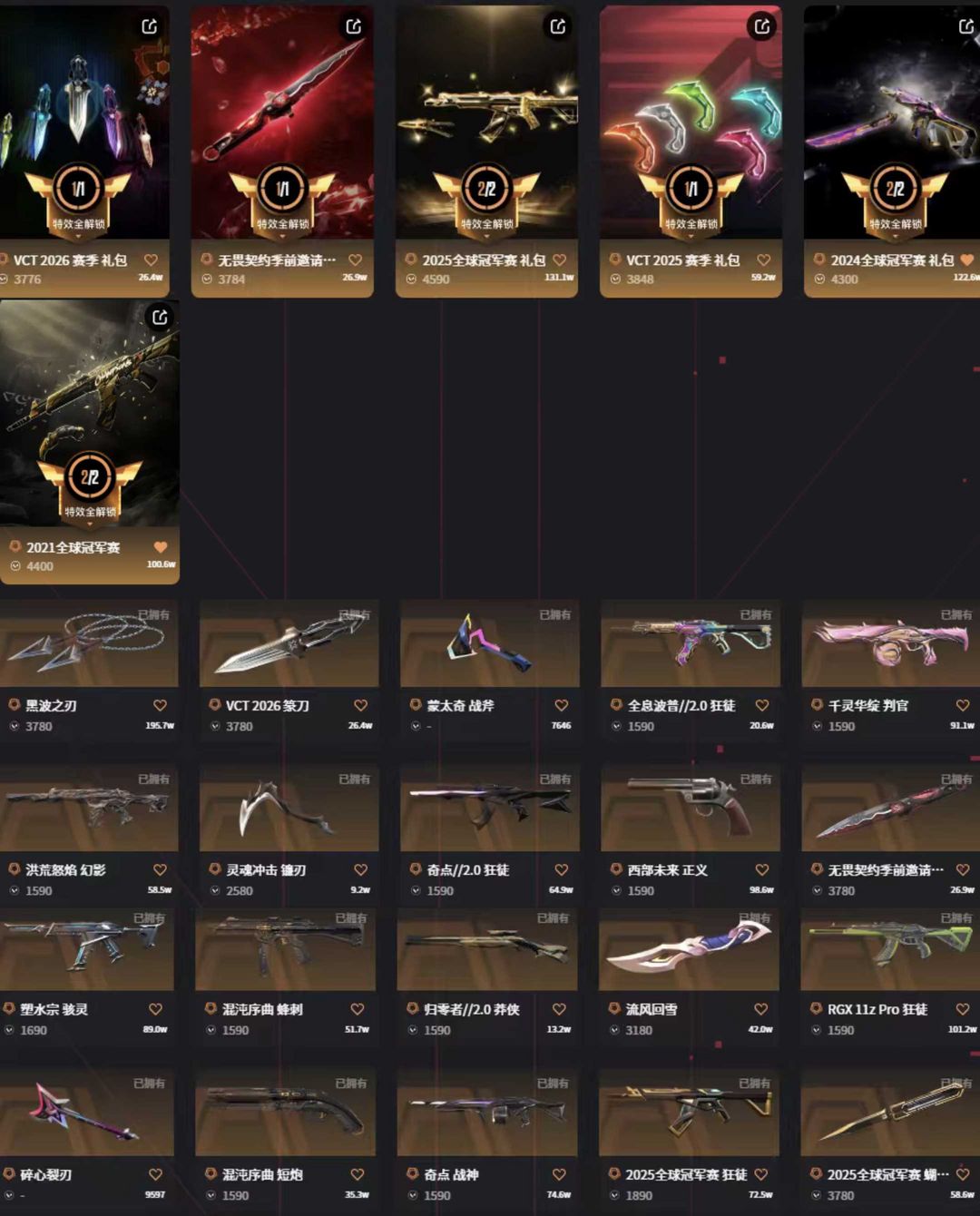This screenshot has width=980, height=1216.
Task: Click the heart on RGX 11z Pro 狂徒
Action: pyautogui.click(x=962, y=1009)
